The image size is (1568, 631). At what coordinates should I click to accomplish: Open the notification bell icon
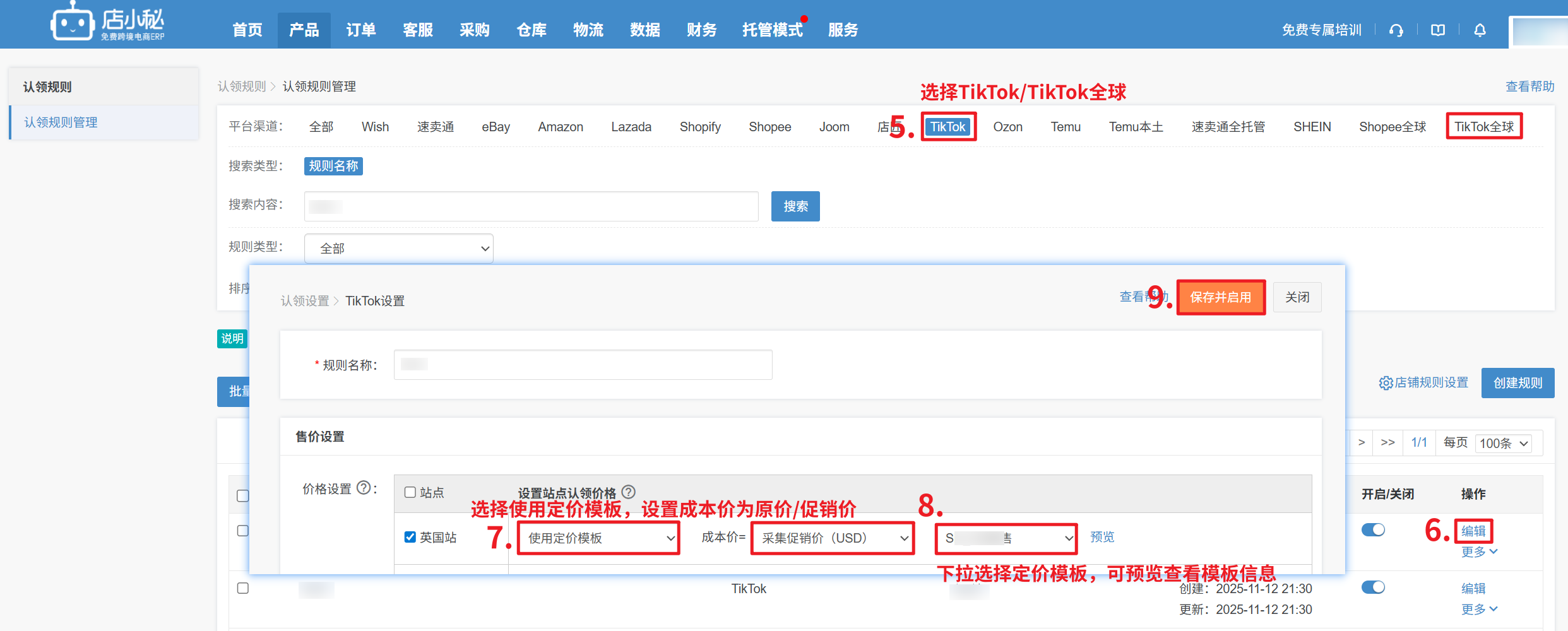[x=1480, y=30]
